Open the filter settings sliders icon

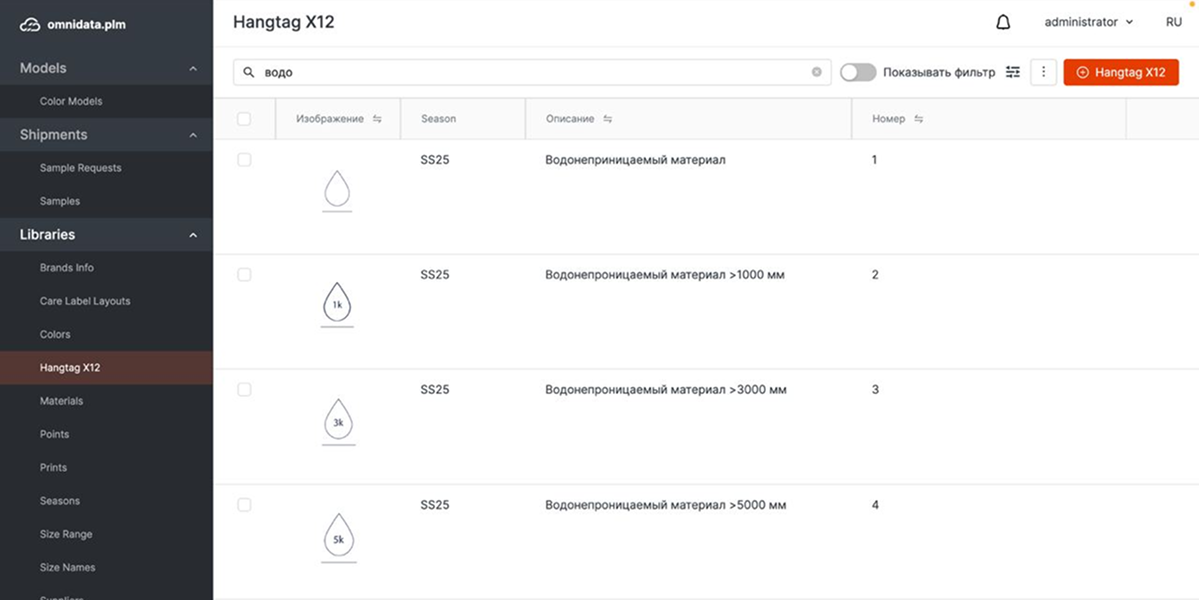(x=1013, y=72)
